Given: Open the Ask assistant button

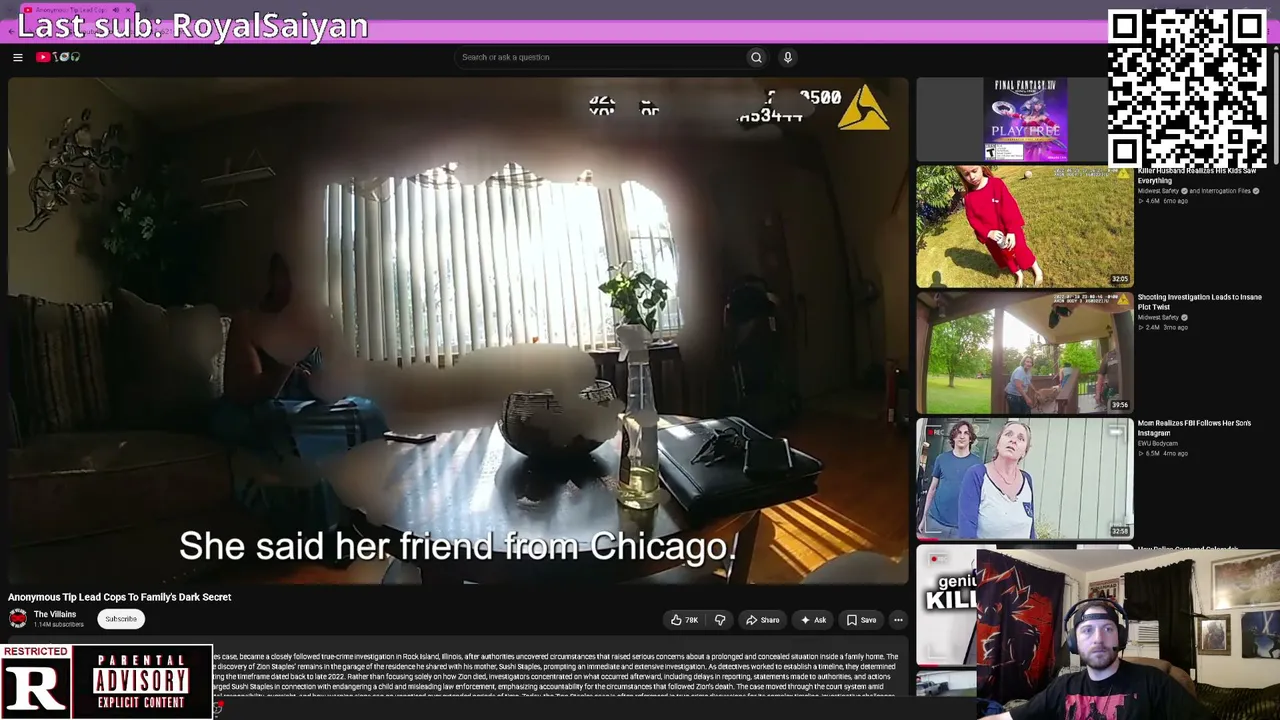Looking at the screenshot, I should (813, 620).
